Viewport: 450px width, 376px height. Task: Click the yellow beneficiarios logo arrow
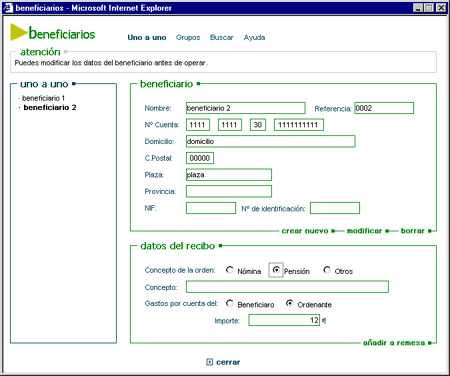(x=18, y=32)
